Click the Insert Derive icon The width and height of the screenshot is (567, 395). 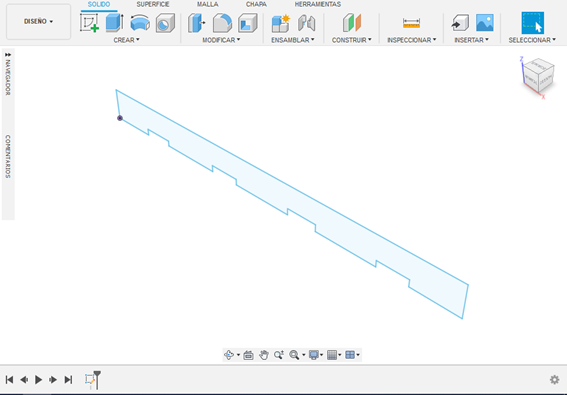460,23
